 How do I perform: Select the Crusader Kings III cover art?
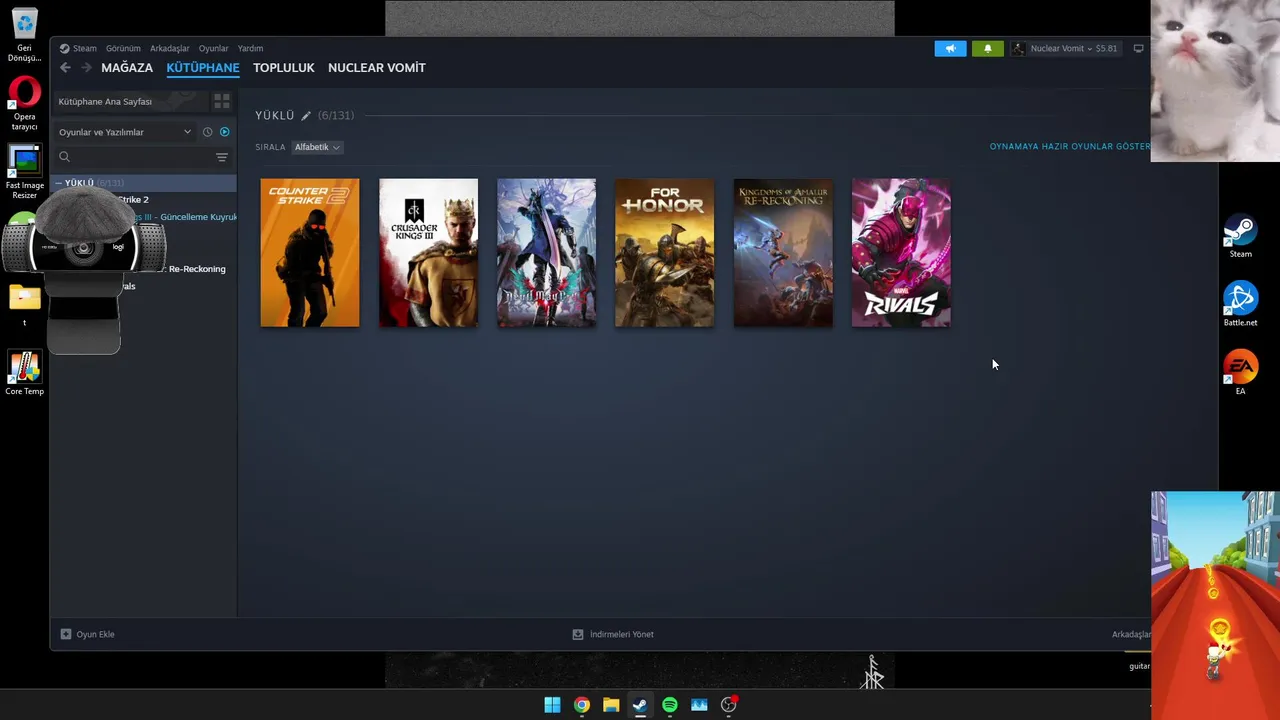click(x=428, y=253)
